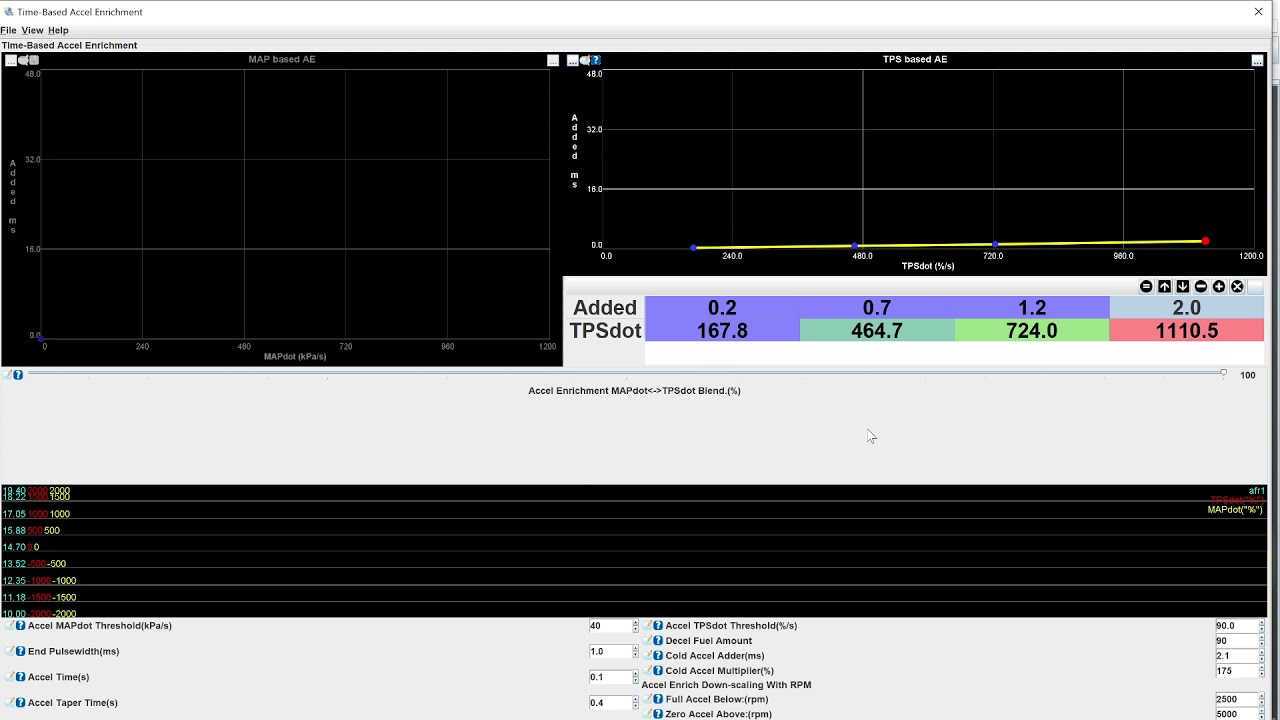Screen dimensions: 1280x720
Task: Click stepper arrows for Accel MAPdot Threshold
Action: tap(635, 626)
